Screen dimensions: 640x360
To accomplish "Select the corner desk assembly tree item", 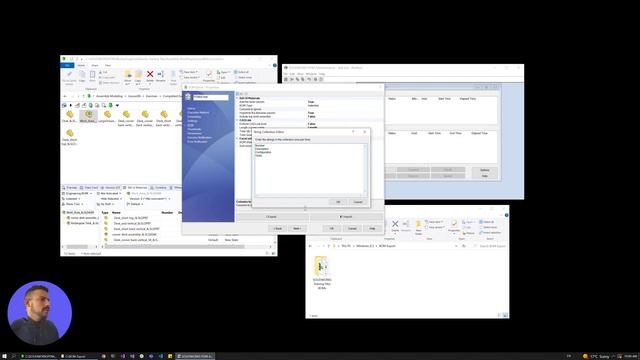I will point(82,218).
